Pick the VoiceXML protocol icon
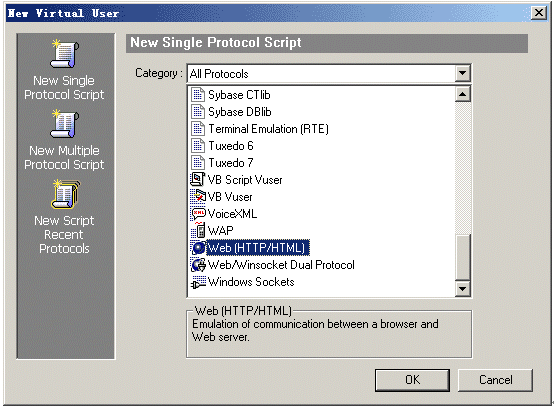 tap(198, 213)
